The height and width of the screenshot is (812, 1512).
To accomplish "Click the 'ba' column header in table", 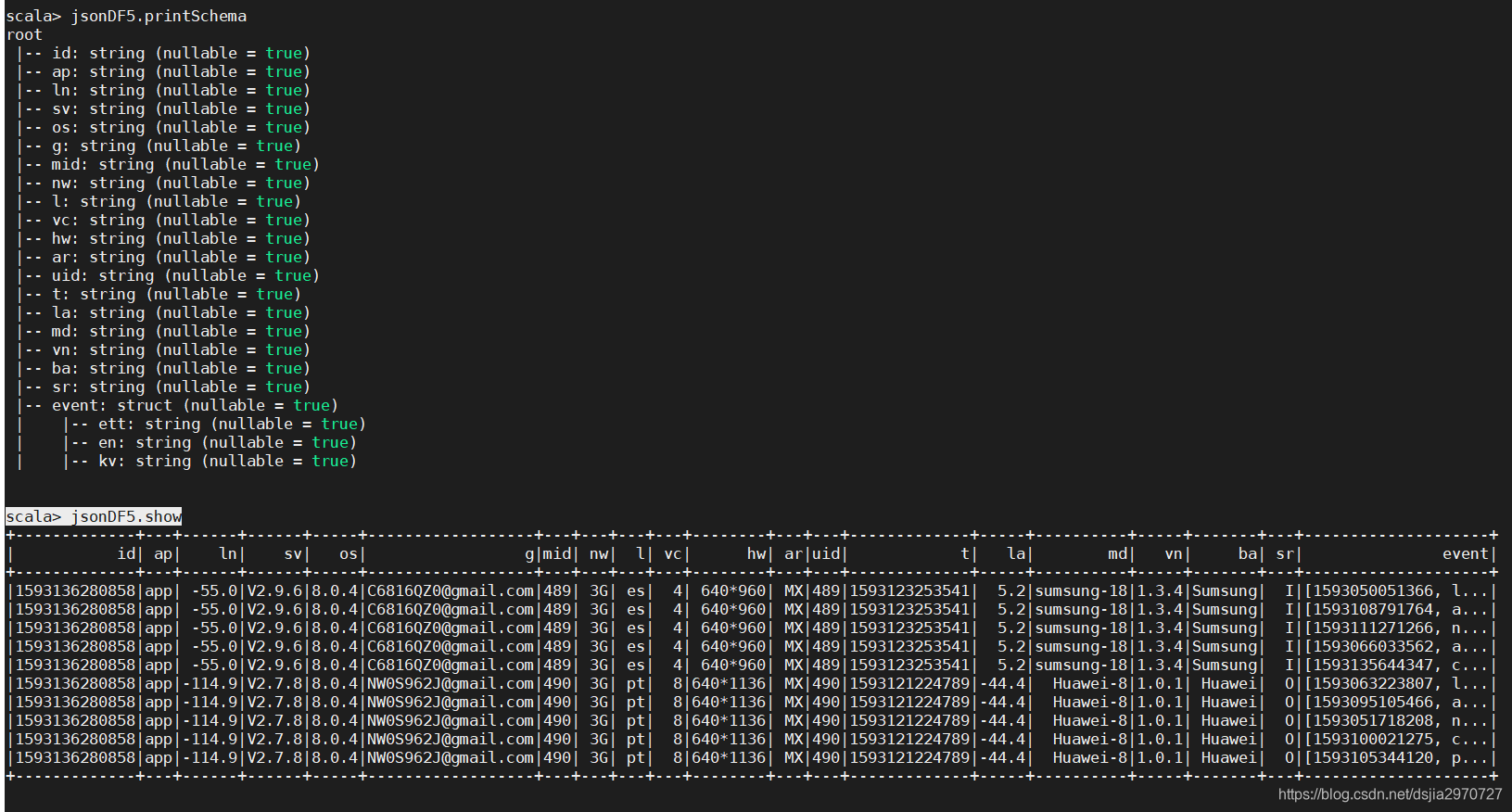I will 1248,553.
